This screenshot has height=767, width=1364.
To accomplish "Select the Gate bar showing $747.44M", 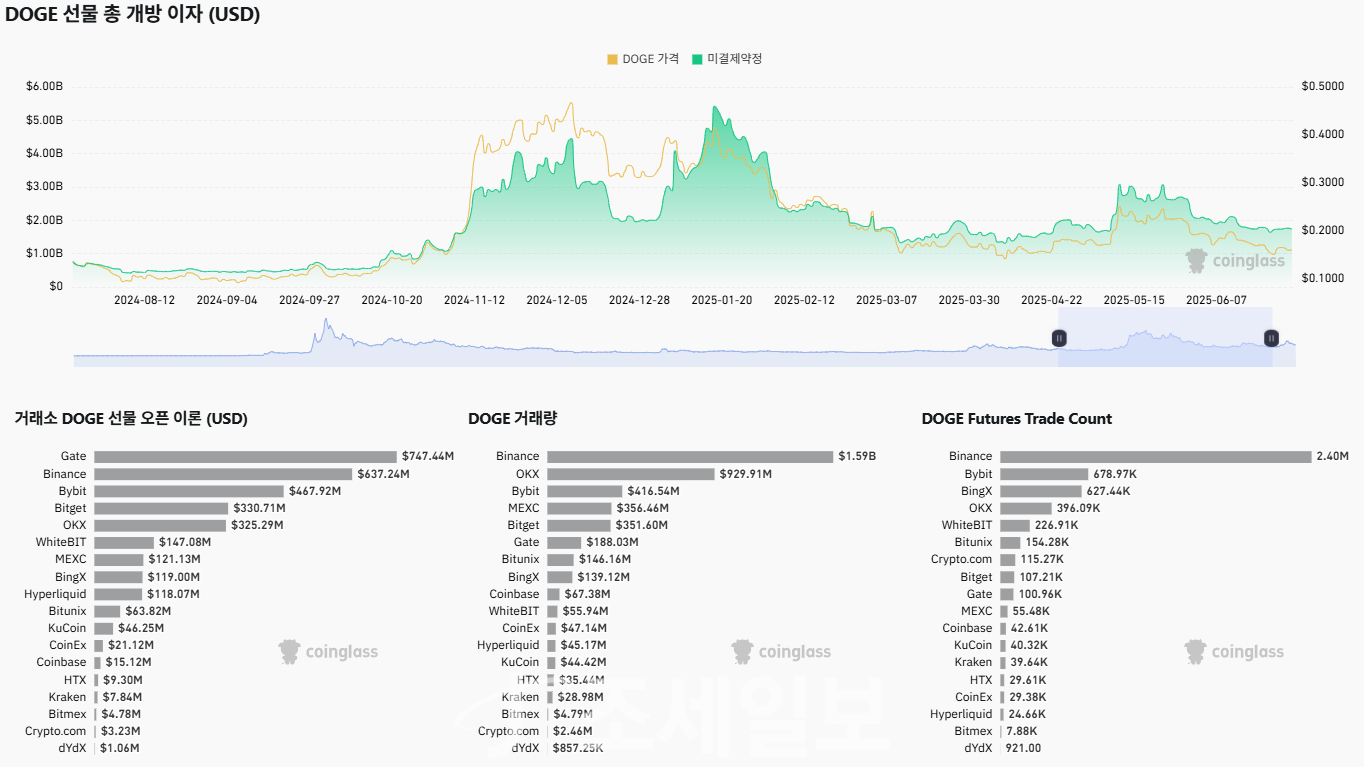I will click(245, 456).
